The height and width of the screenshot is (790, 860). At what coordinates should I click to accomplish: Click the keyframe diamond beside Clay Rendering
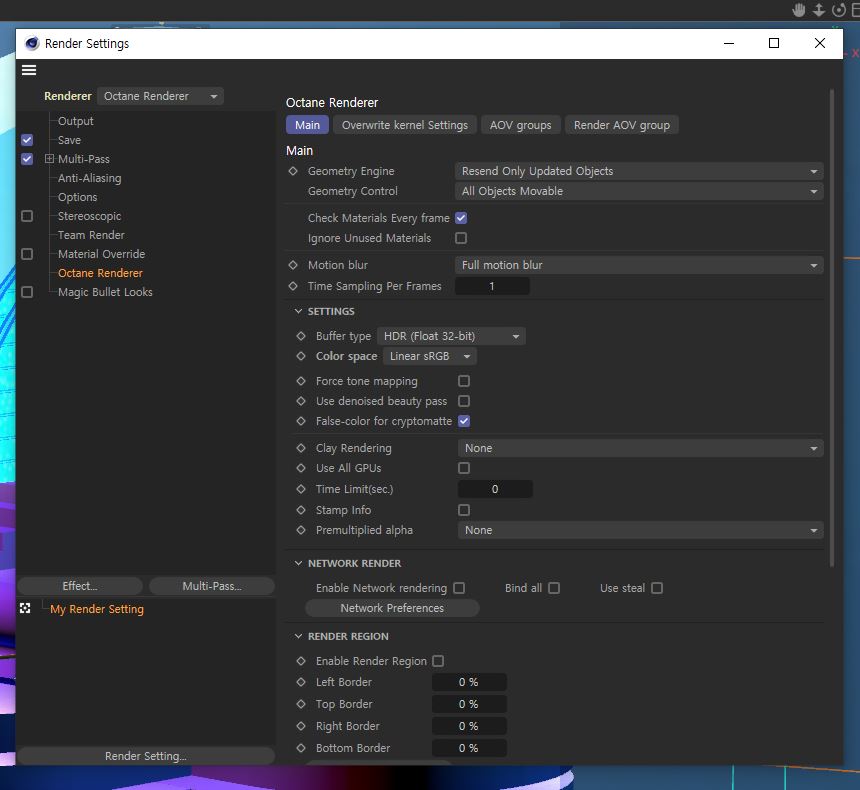point(301,448)
